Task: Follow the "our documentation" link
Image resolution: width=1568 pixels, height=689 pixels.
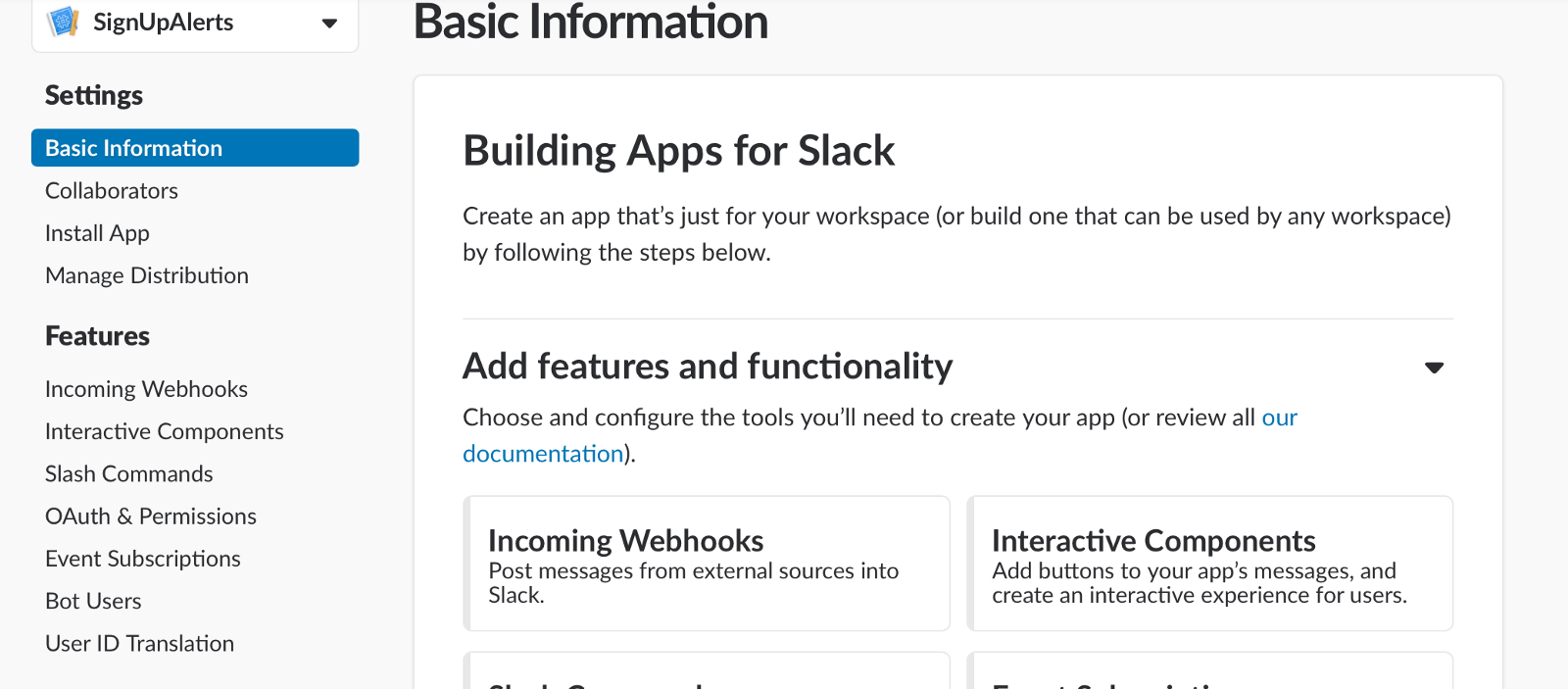Action: (x=543, y=454)
